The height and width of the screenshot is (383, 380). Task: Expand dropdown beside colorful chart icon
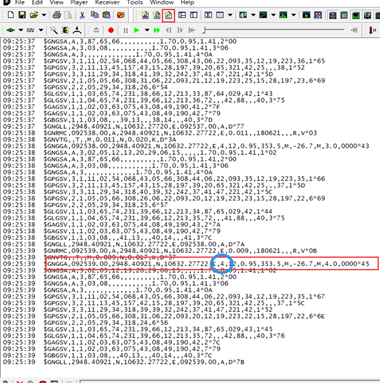click(253, 15)
